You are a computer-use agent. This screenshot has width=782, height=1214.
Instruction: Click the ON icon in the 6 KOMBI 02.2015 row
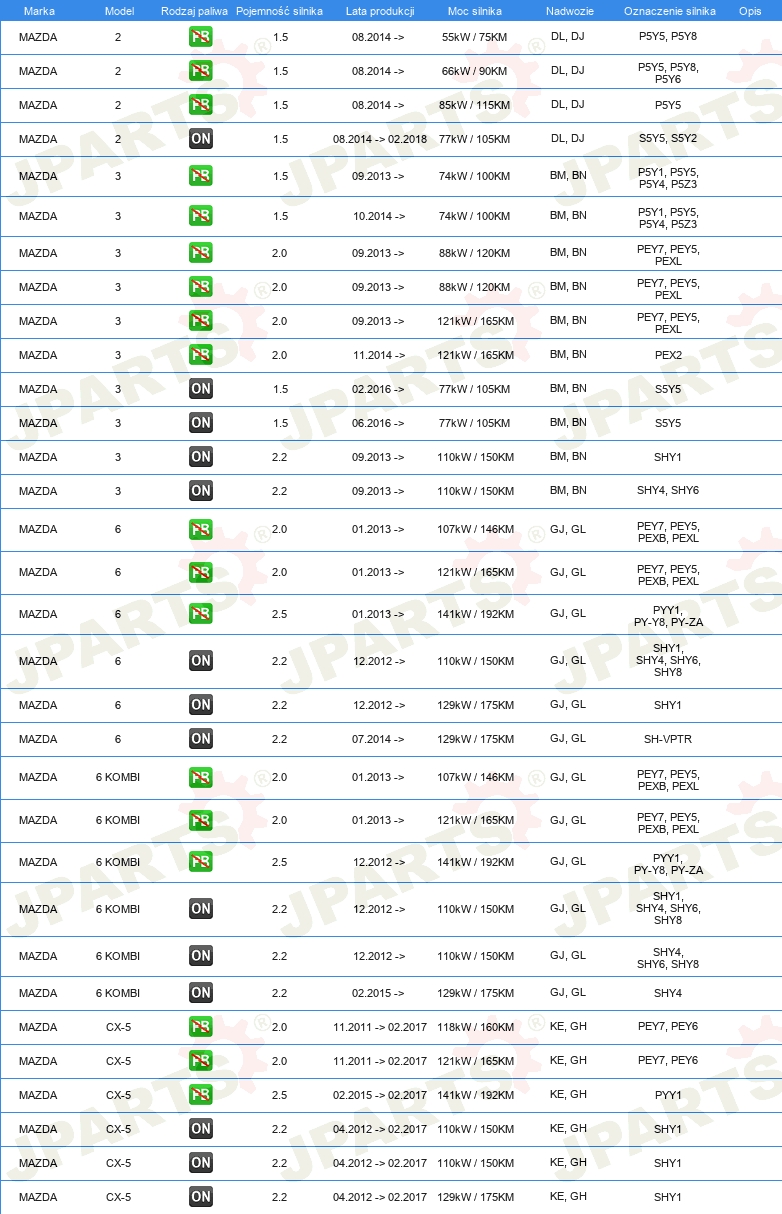pyautogui.click(x=201, y=993)
